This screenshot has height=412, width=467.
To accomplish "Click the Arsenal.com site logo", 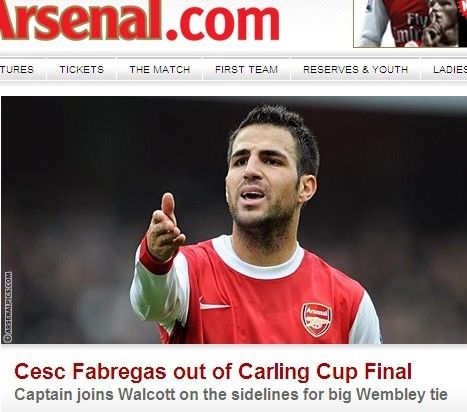I will click(x=139, y=21).
